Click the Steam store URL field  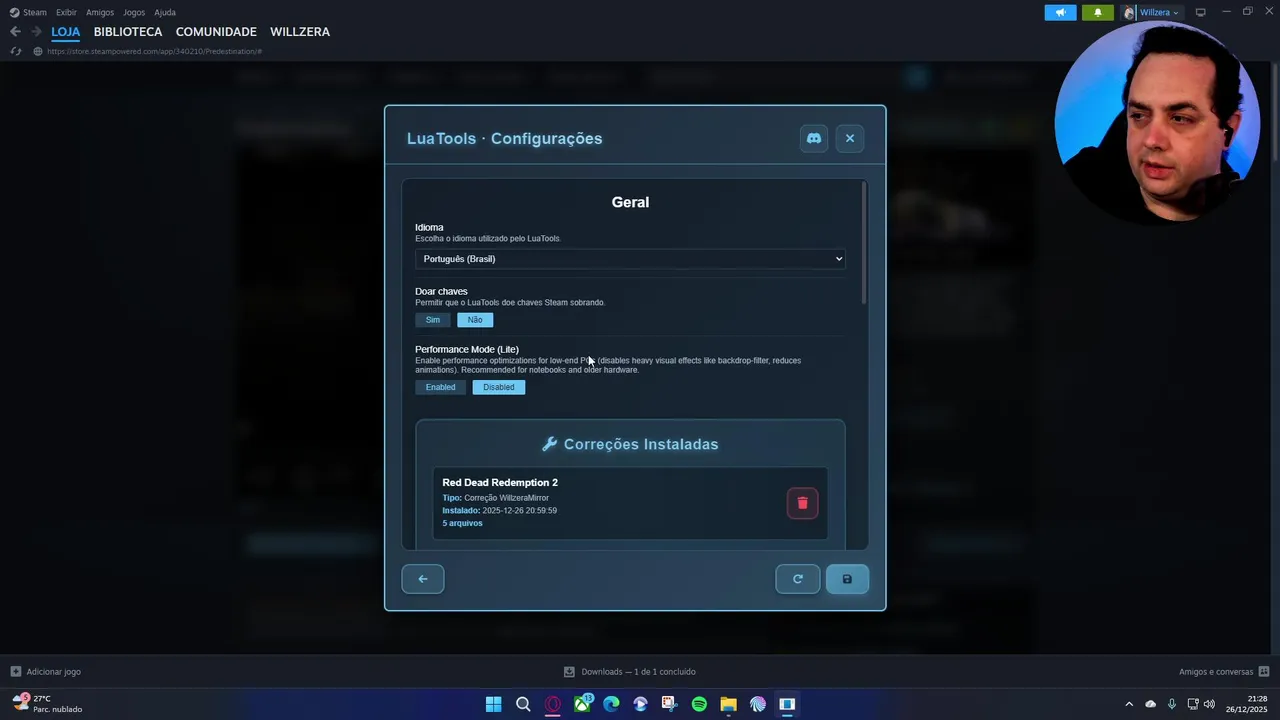coord(155,51)
